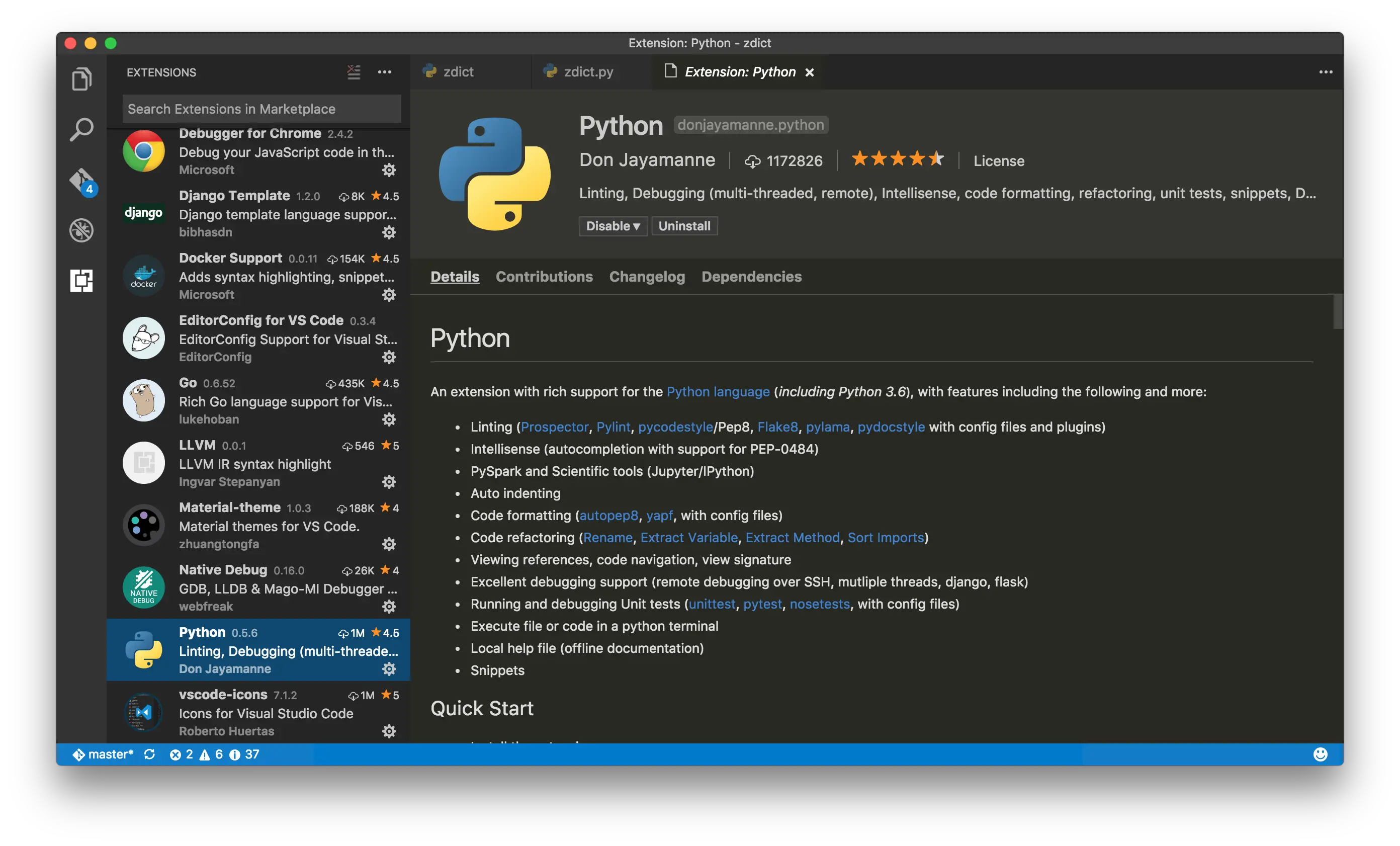Clear extensions search results icon
This screenshot has height=846, width=1400.
tap(354, 72)
